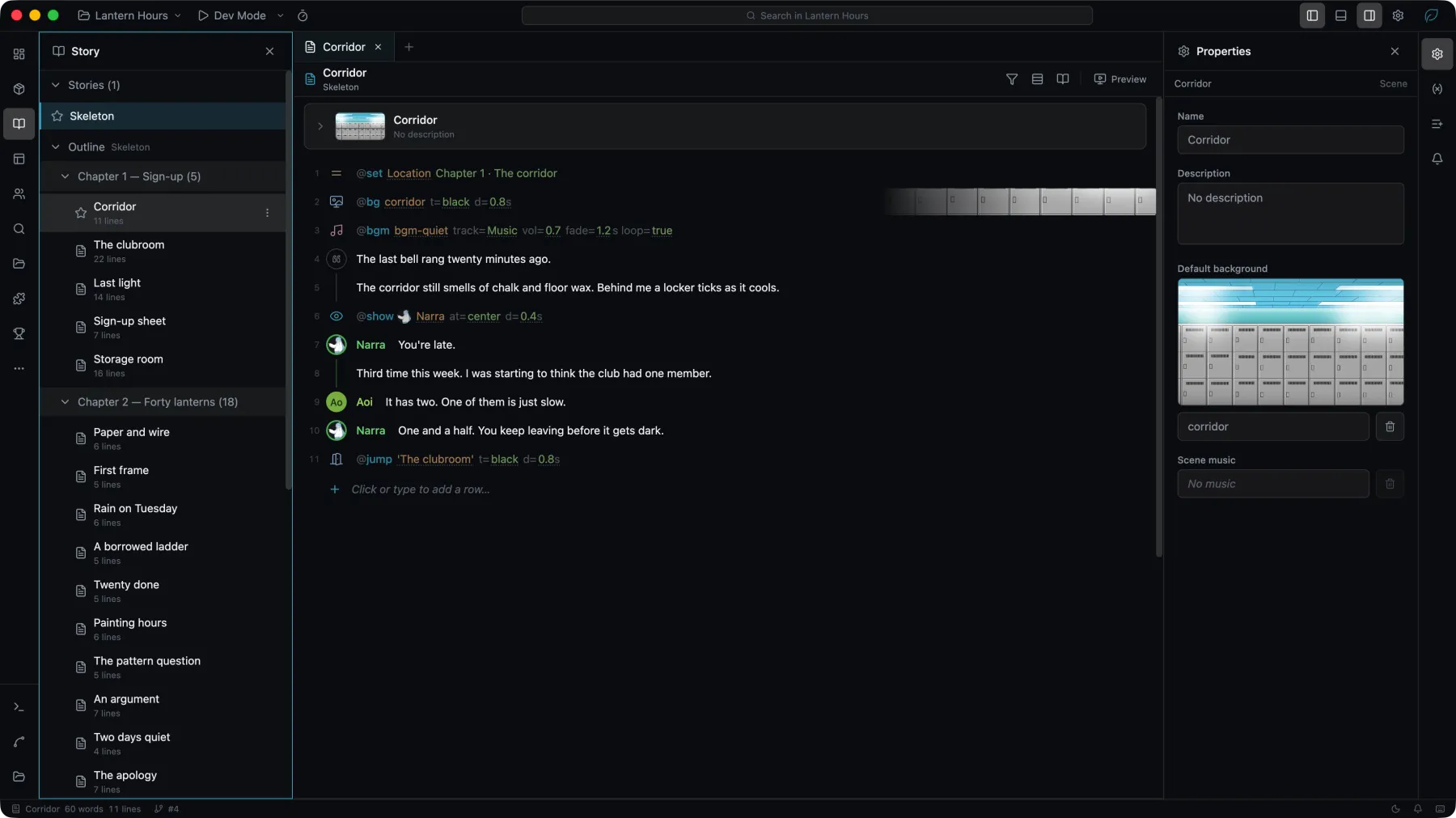Open the Lantern Hours project dropdown
Viewport: 1456px width, 818px height.
129,15
